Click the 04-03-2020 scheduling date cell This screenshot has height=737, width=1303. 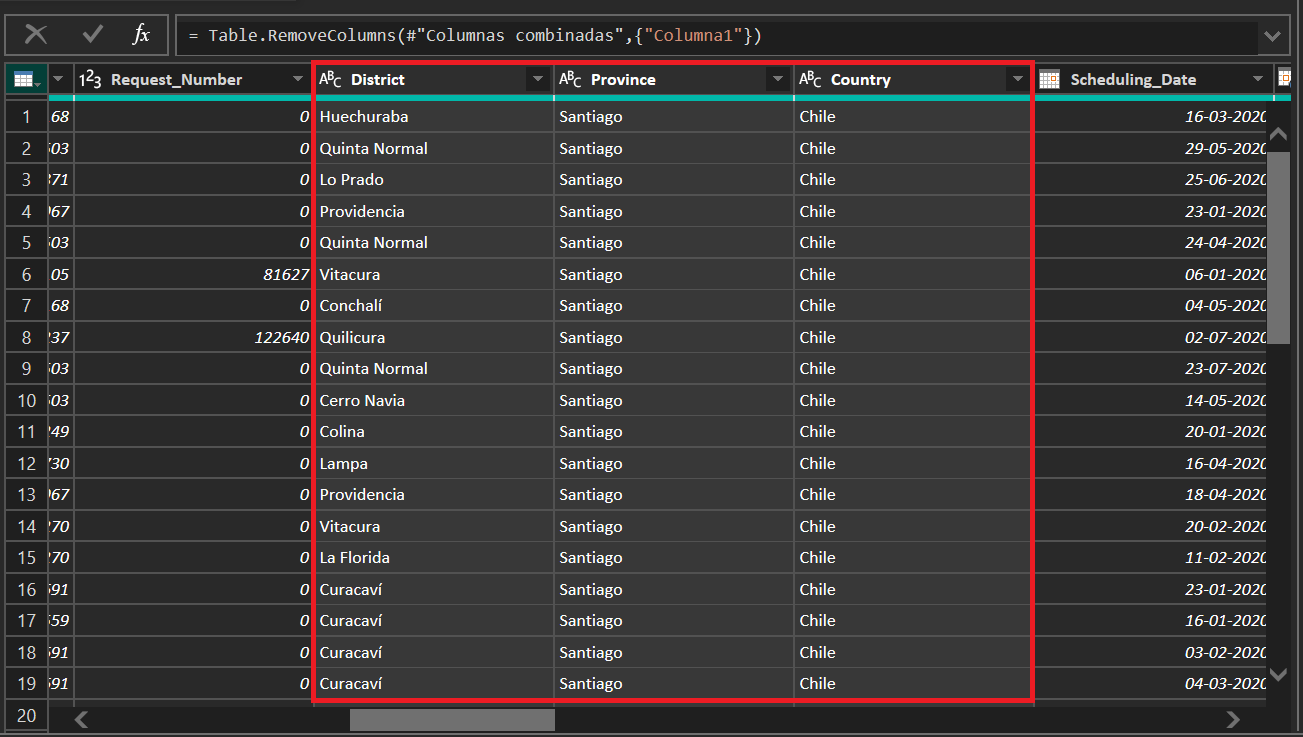tap(1150, 684)
